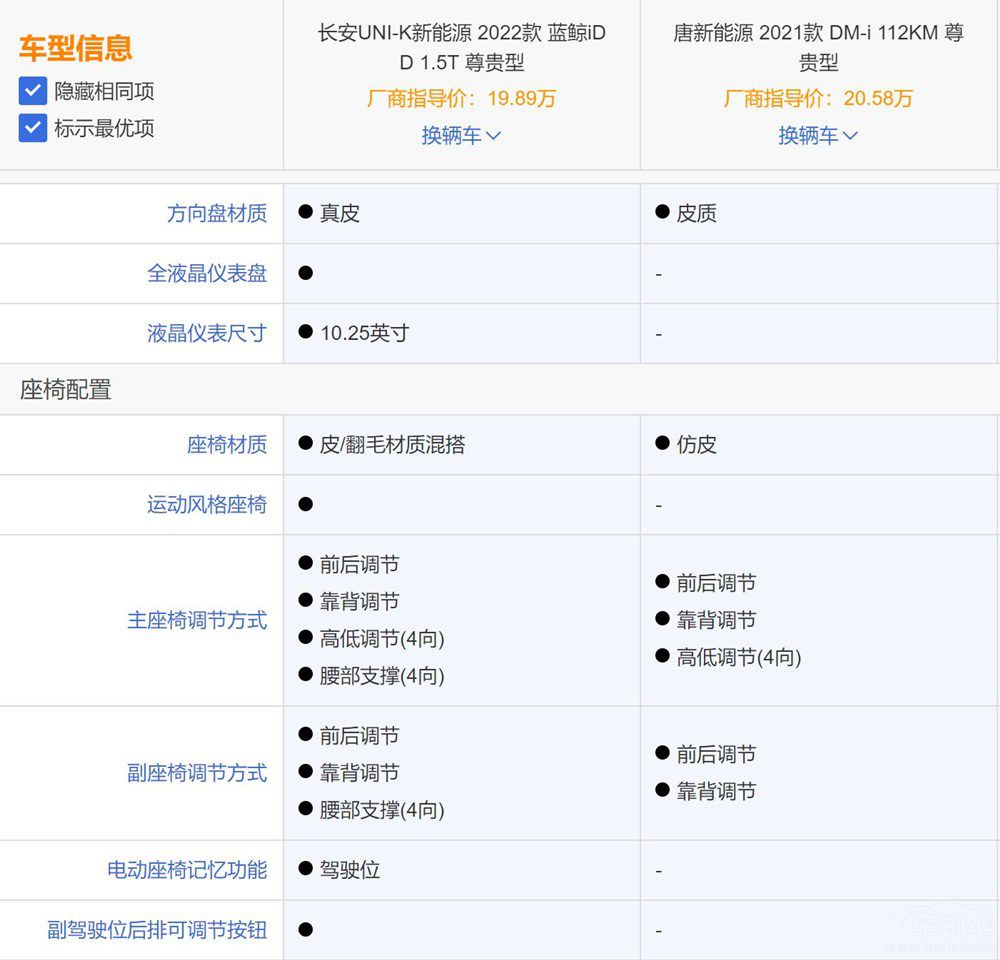Open the 全液晶仪表盘 parameter link
The image size is (1000, 960).
[x=206, y=273]
